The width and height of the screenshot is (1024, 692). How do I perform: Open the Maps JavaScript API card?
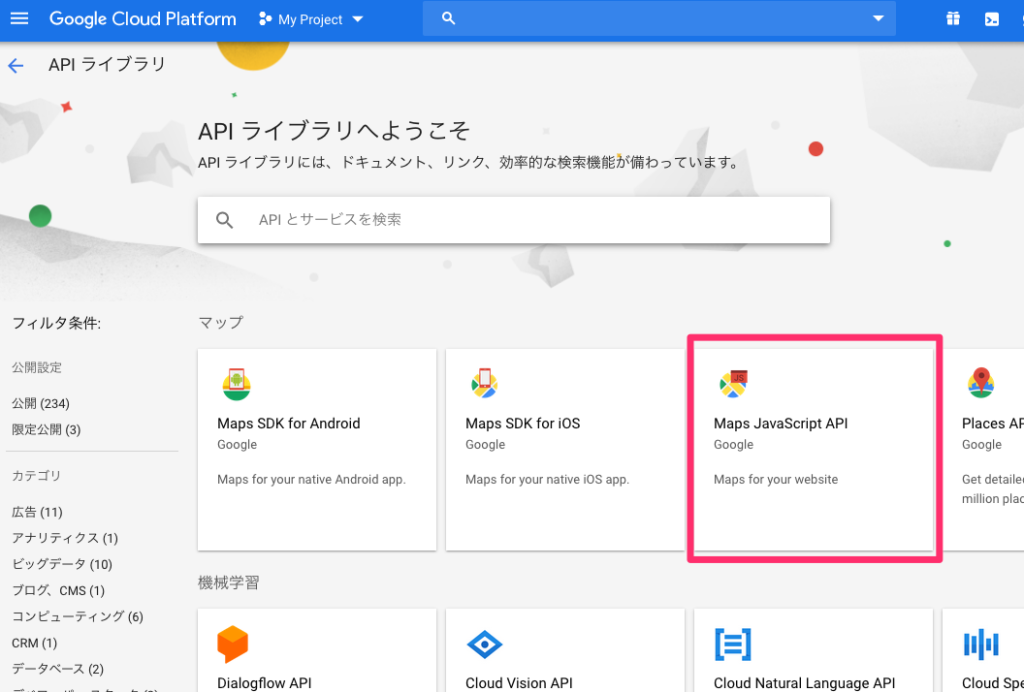click(x=813, y=449)
